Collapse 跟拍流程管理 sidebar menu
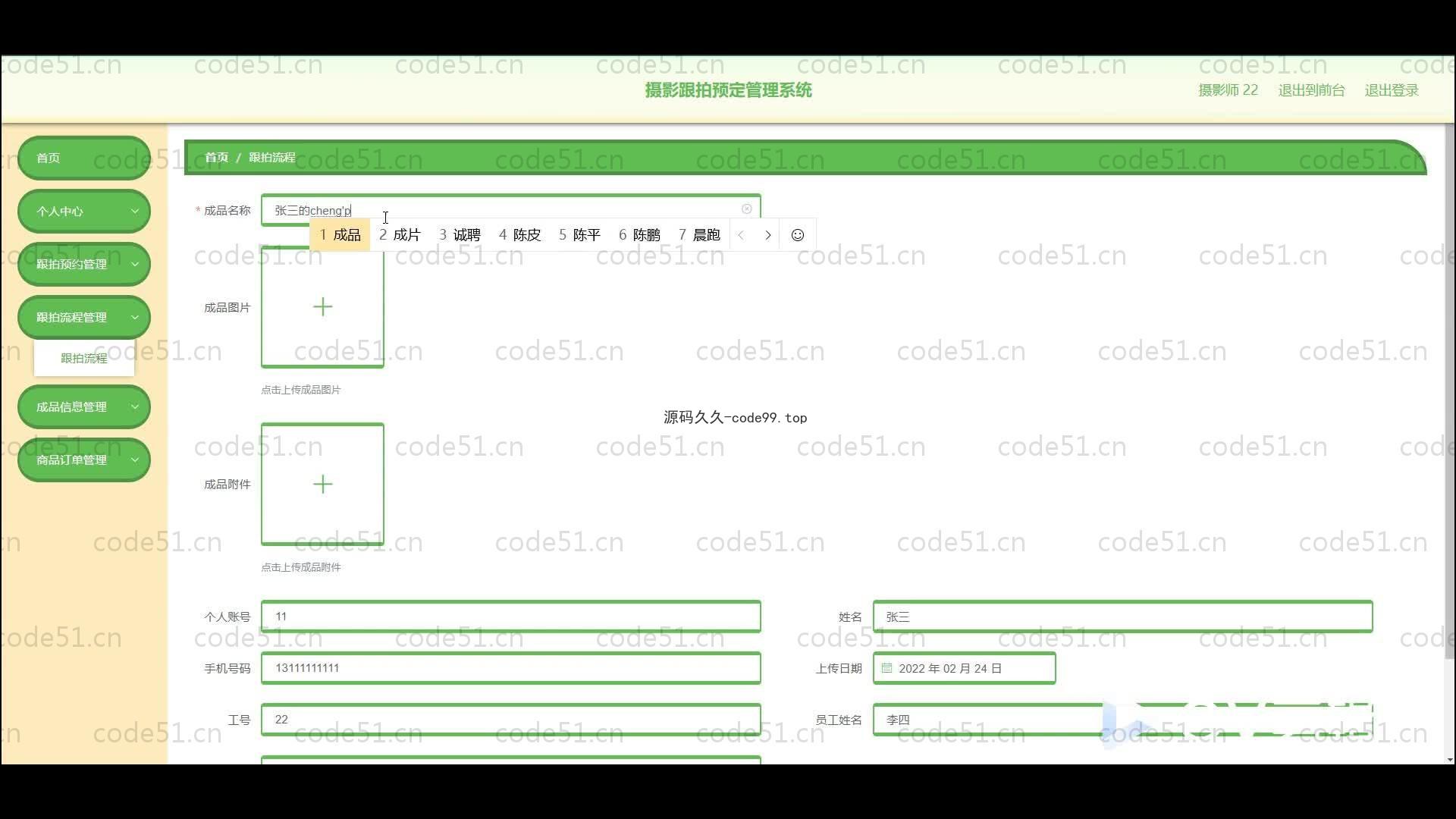The width and height of the screenshot is (1456, 819). [x=83, y=317]
